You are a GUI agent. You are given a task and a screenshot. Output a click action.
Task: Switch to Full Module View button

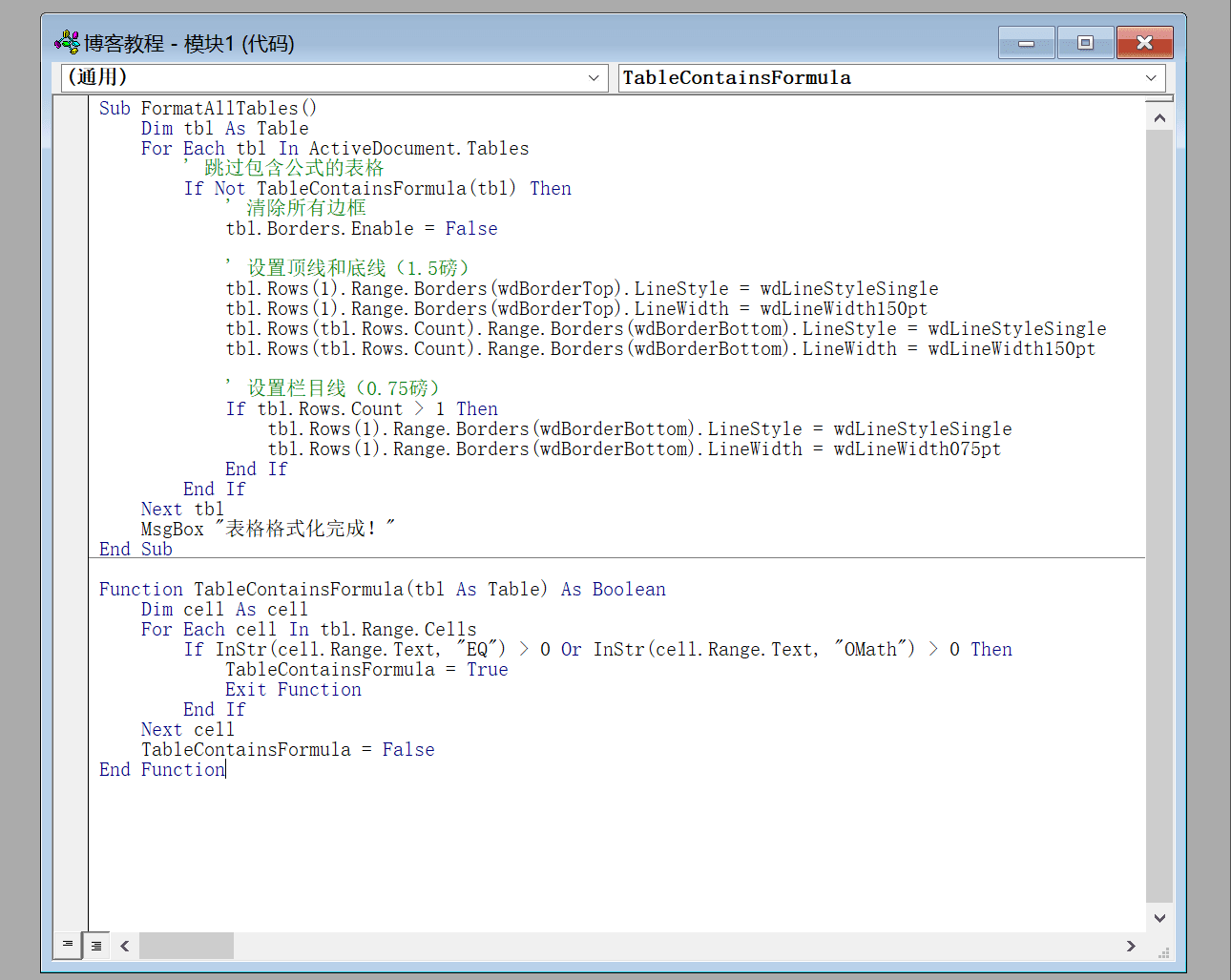tap(96, 946)
